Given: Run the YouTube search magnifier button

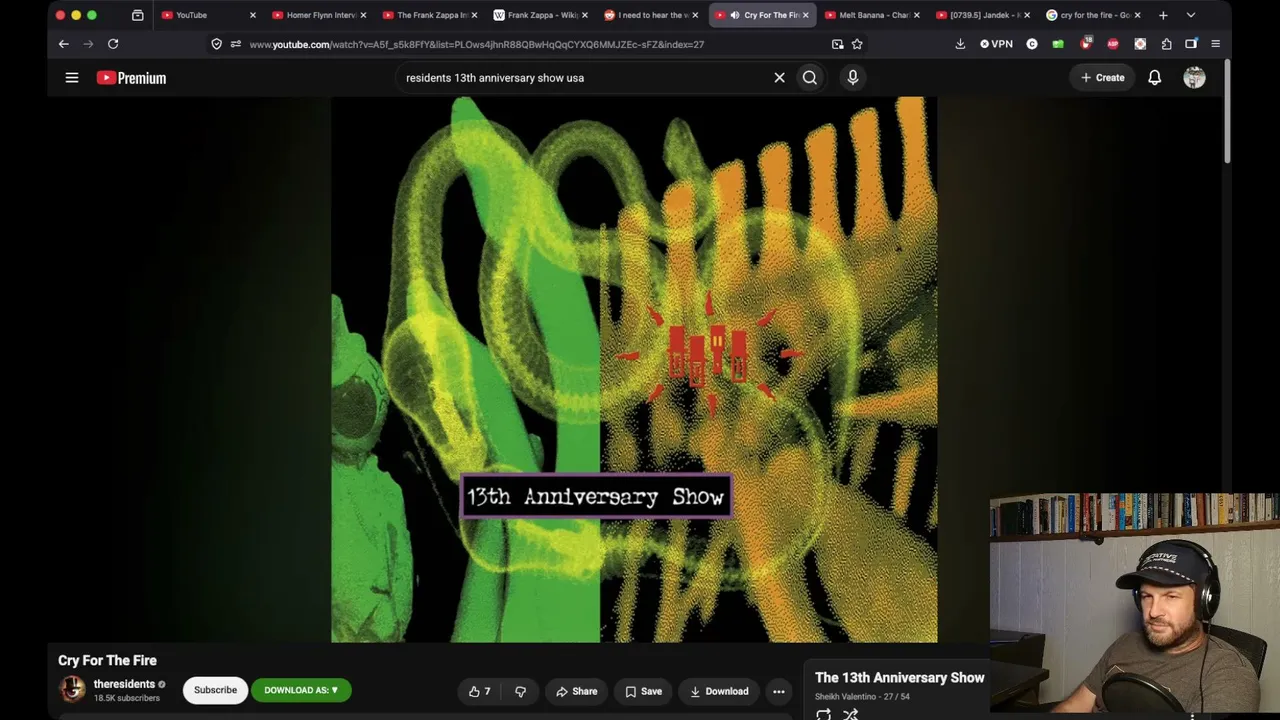Looking at the screenshot, I should (x=810, y=77).
